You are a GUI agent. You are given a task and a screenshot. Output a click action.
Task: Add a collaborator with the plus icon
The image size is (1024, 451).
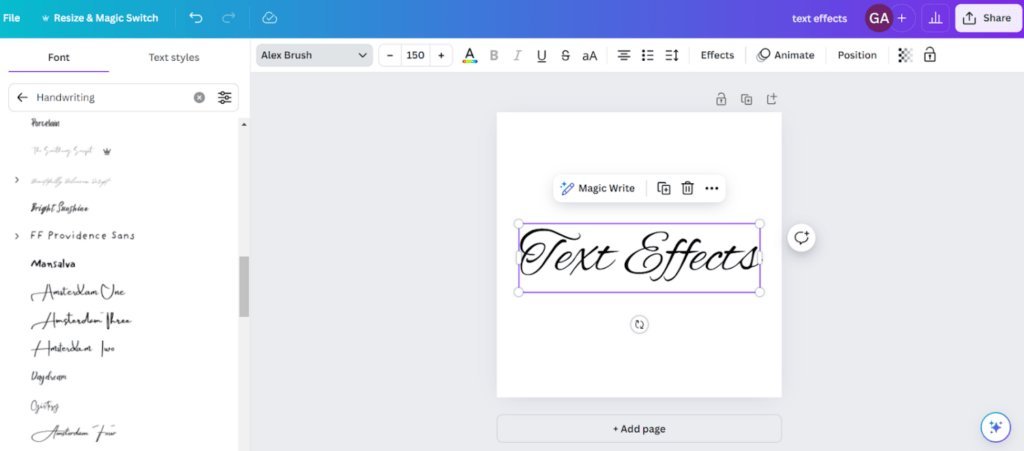902,18
